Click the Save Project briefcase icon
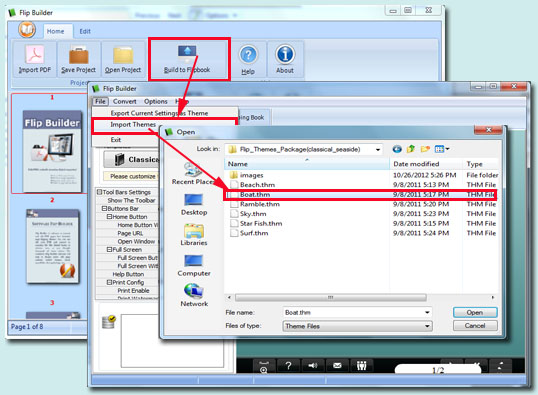The image size is (538, 395). point(79,55)
